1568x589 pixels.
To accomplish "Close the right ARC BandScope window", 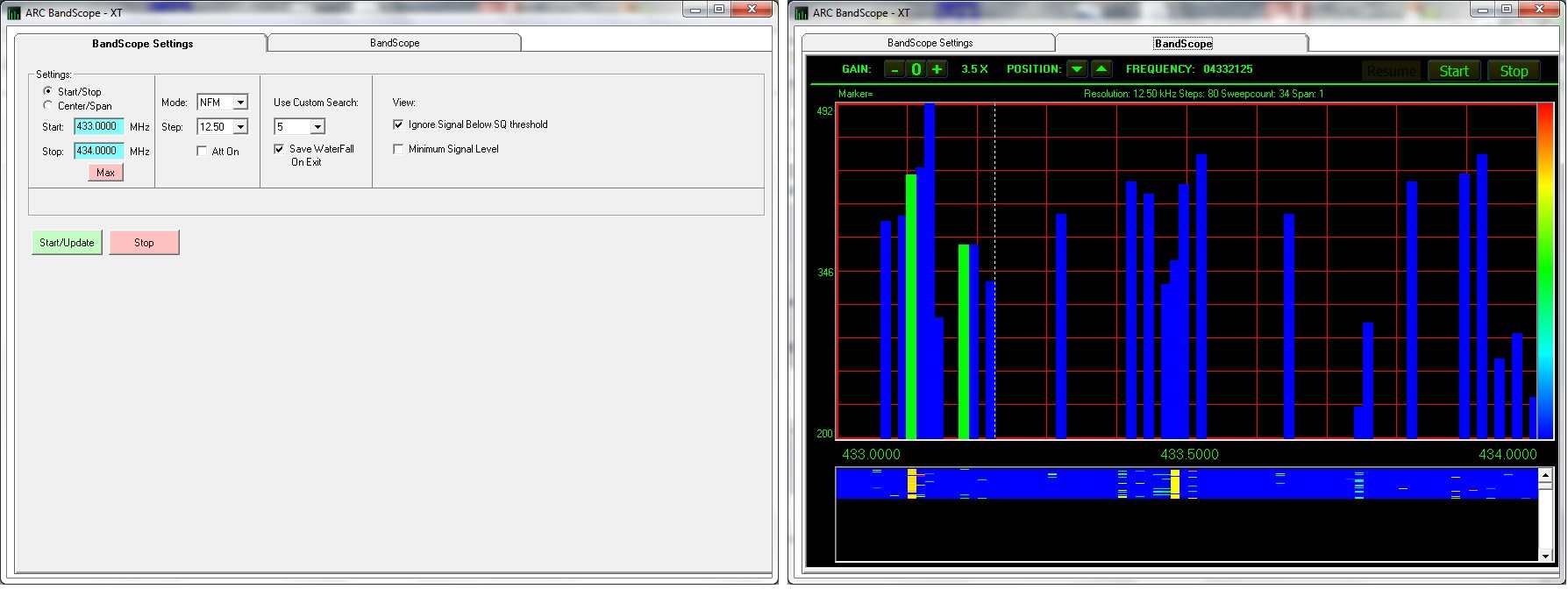I will point(1539,10).
